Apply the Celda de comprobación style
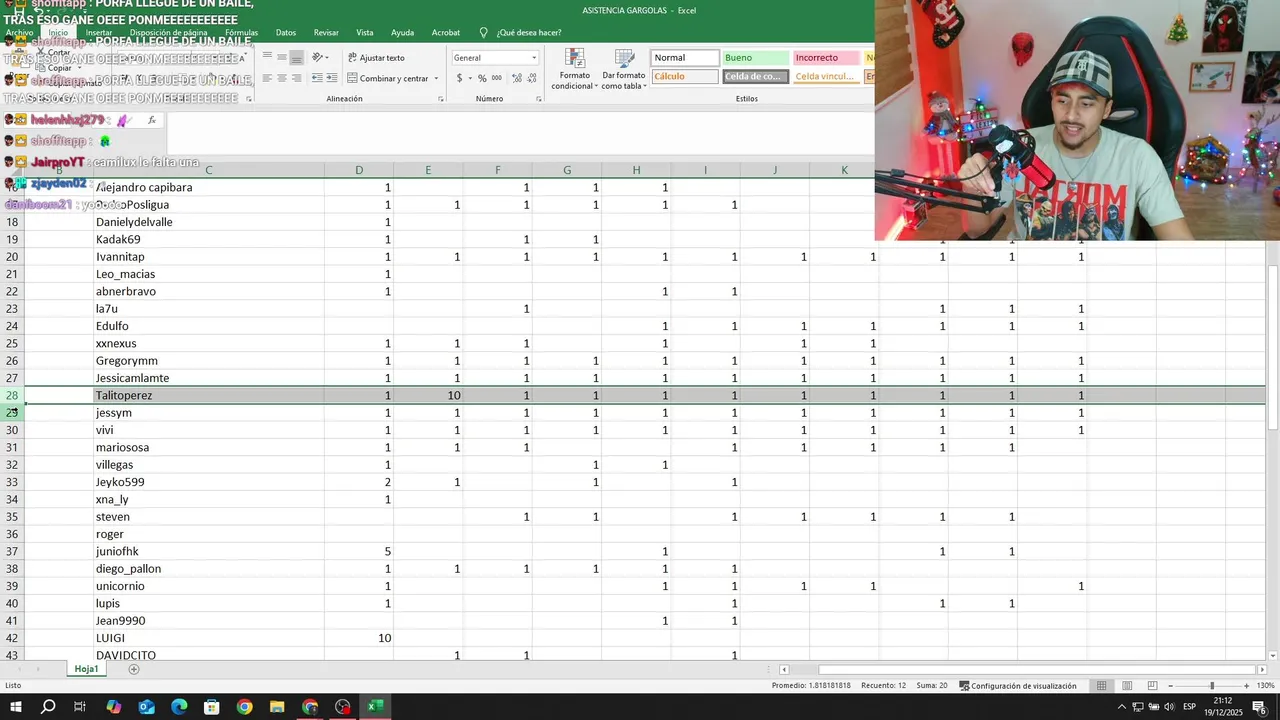Image resolution: width=1280 pixels, height=720 pixels. click(x=755, y=76)
